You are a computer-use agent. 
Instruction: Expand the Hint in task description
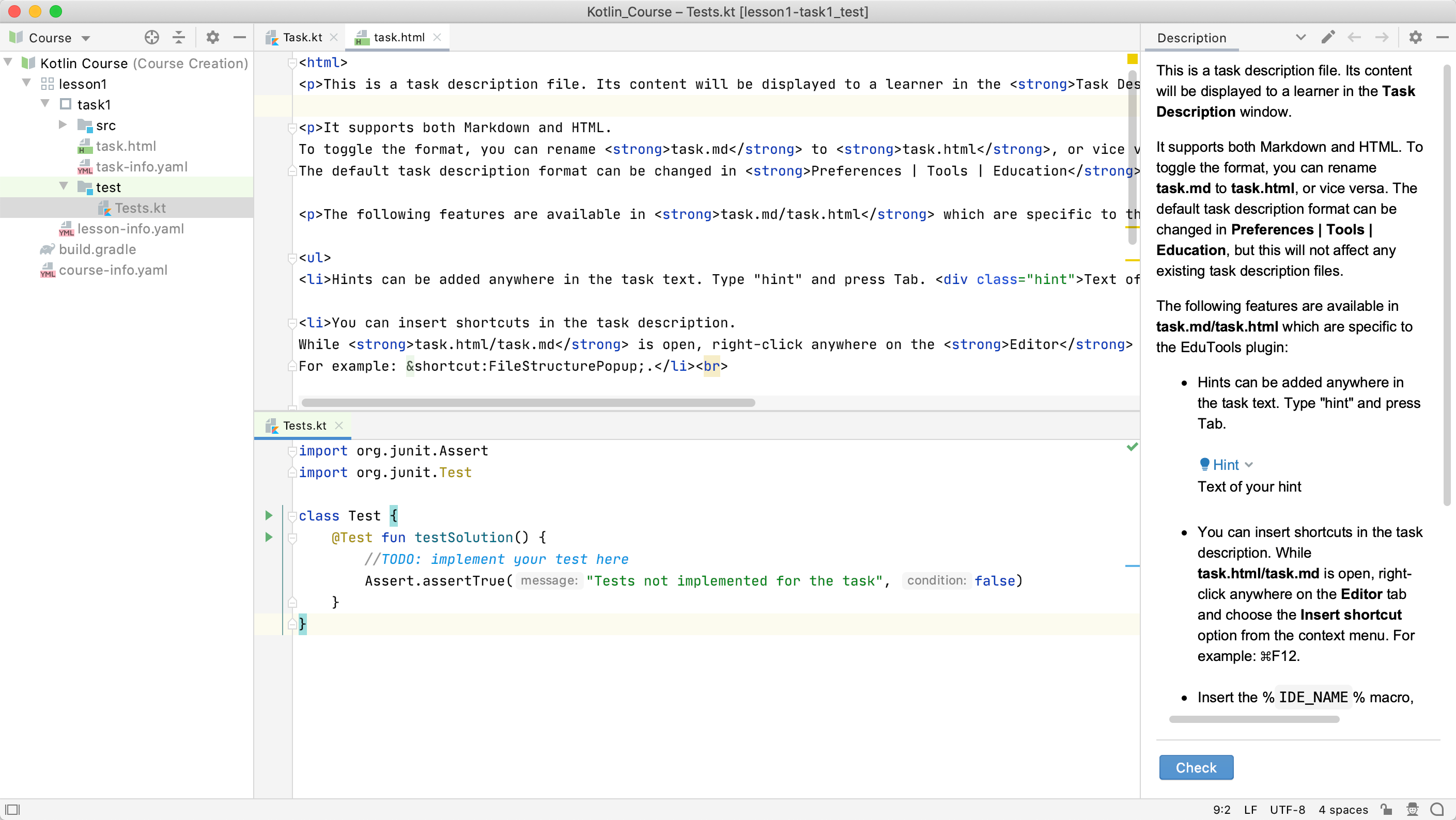click(x=1226, y=465)
